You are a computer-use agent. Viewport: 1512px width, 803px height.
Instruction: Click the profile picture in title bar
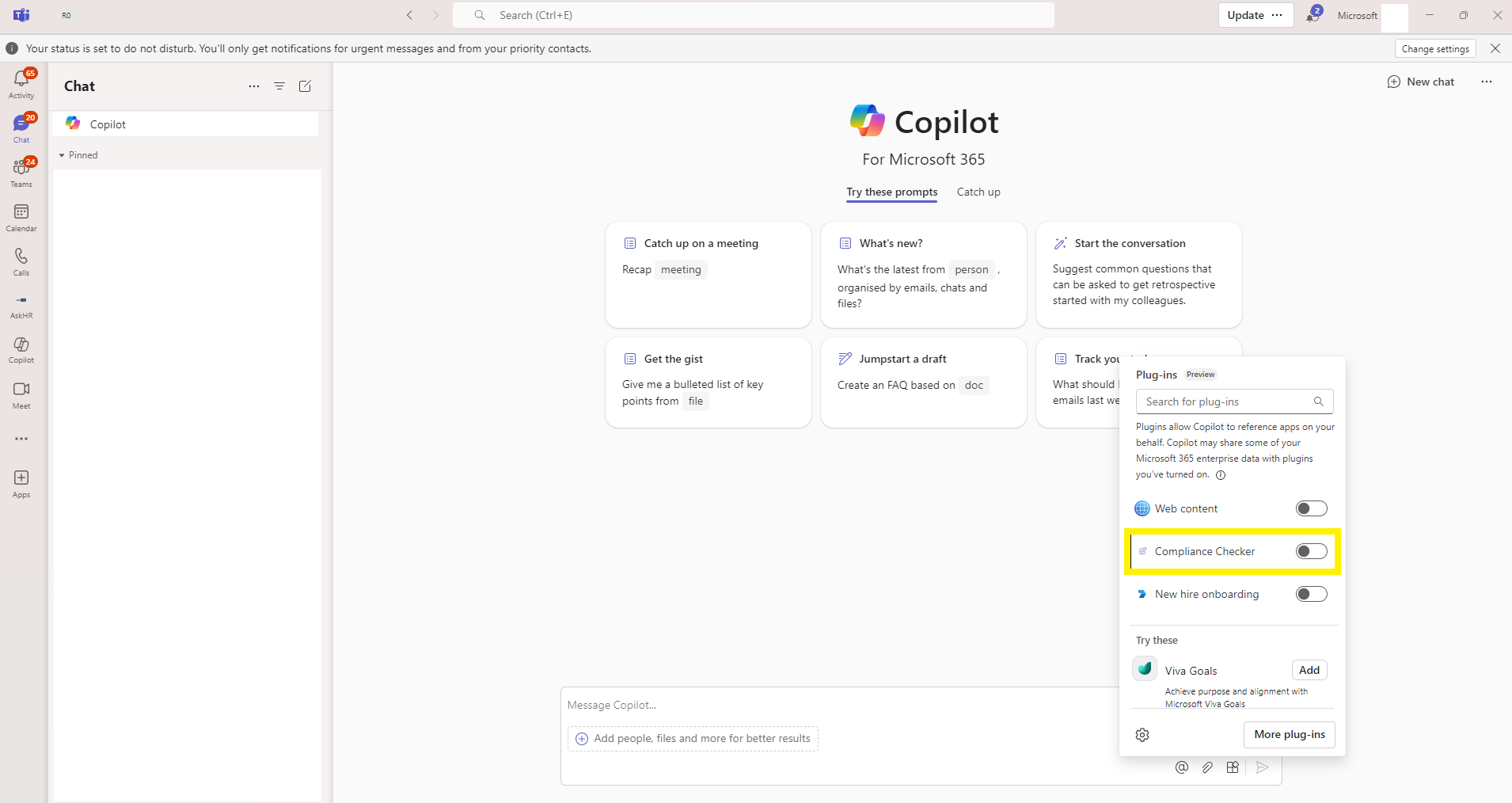(x=1394, y=17)
